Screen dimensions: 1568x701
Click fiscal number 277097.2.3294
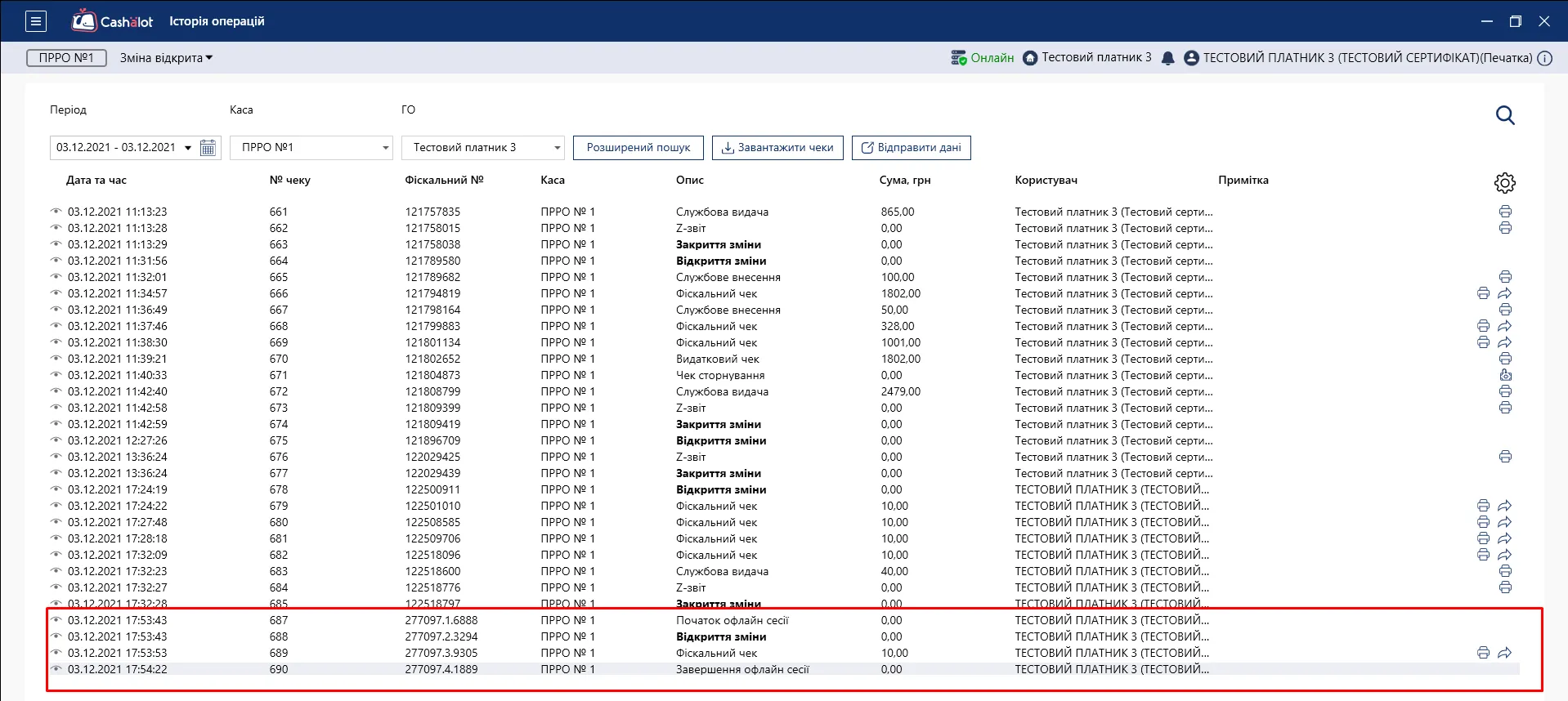(x=441, y=636)
